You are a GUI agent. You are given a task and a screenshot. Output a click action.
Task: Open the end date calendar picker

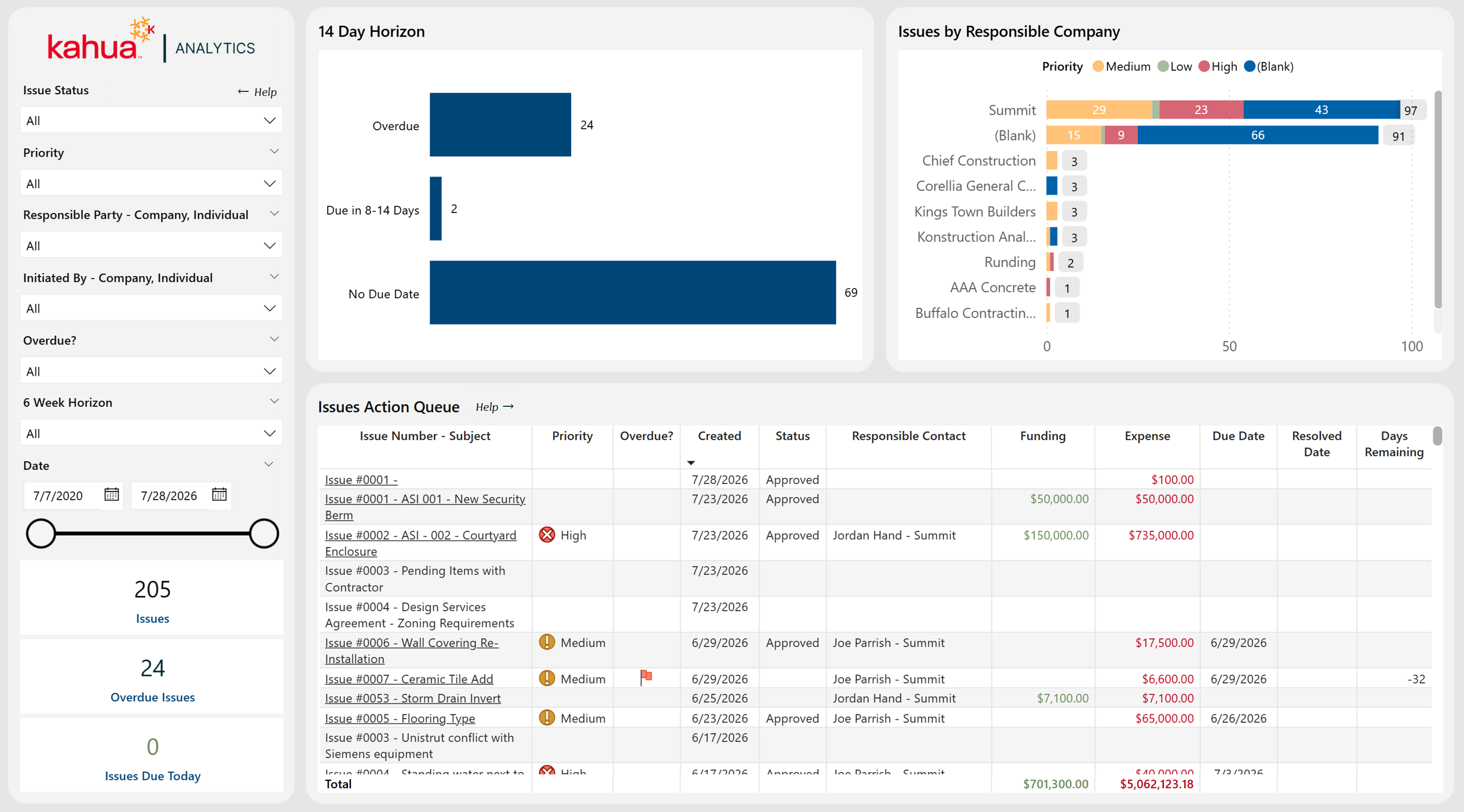(219, 495)
